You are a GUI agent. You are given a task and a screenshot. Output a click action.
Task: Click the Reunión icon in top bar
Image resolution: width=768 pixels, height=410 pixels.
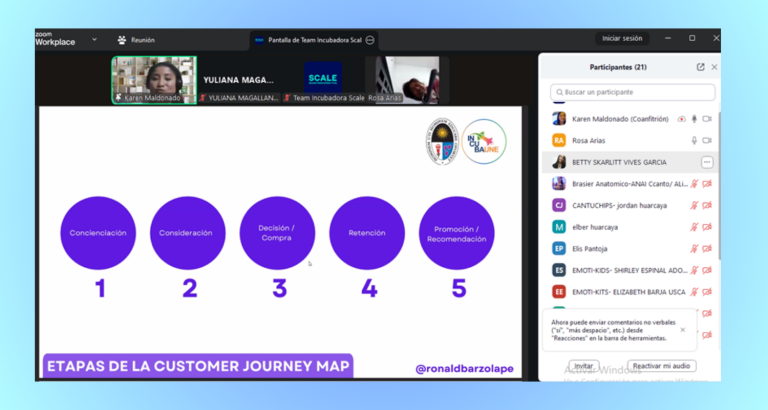click(x=122, y=40)
